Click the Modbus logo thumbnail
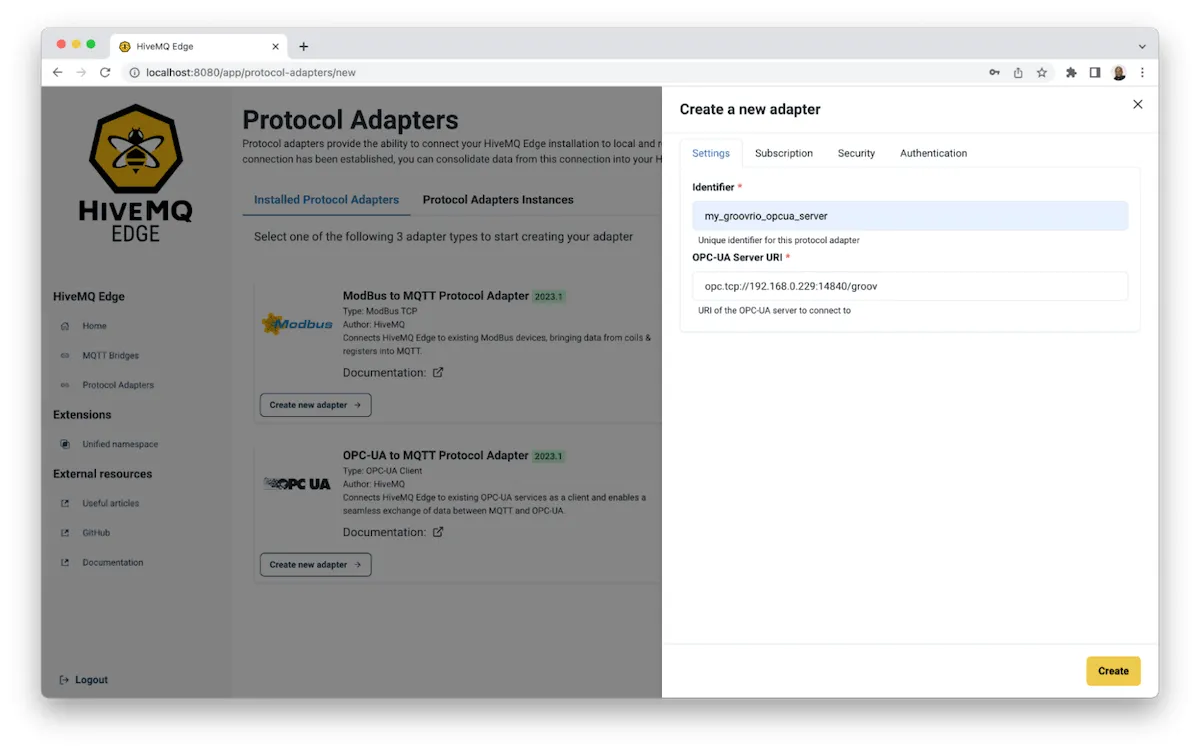This screenshot has width=1200, height=753. pos(297,324)
